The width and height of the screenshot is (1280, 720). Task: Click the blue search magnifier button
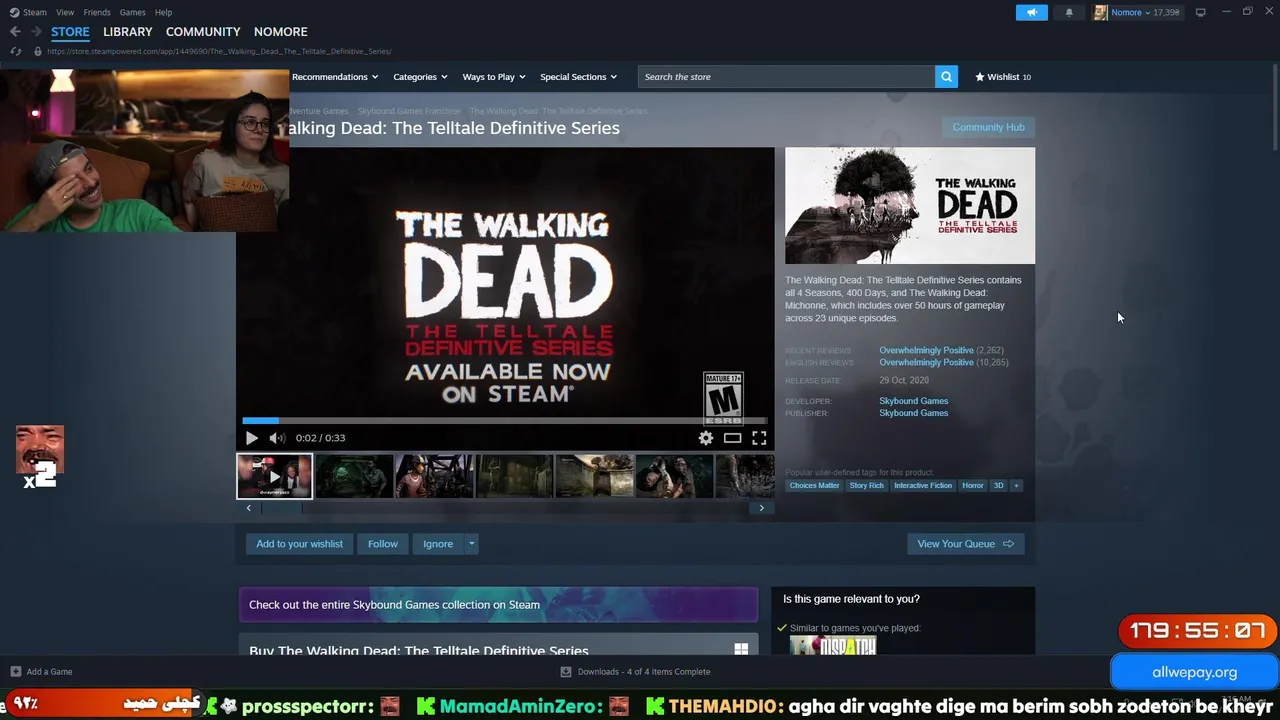[x=946, y=77]
